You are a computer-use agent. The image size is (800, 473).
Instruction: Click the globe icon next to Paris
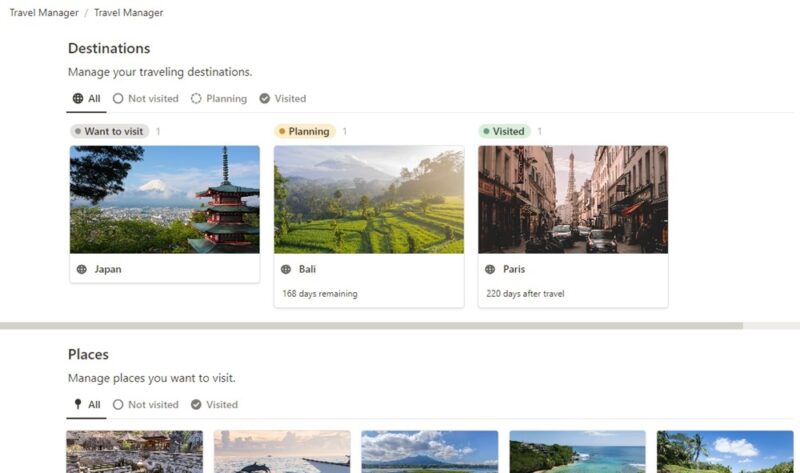tap(490, 269)
